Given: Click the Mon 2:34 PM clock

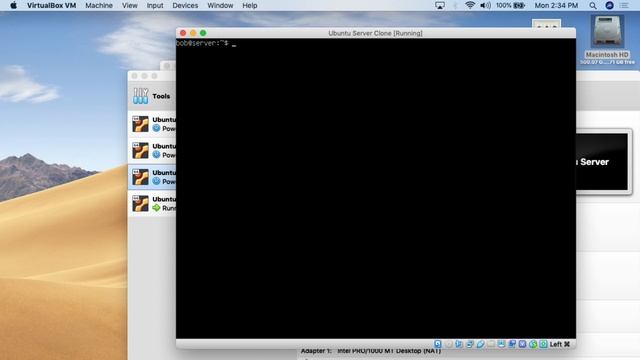Looking at the screenshot, I should [556, 5].
